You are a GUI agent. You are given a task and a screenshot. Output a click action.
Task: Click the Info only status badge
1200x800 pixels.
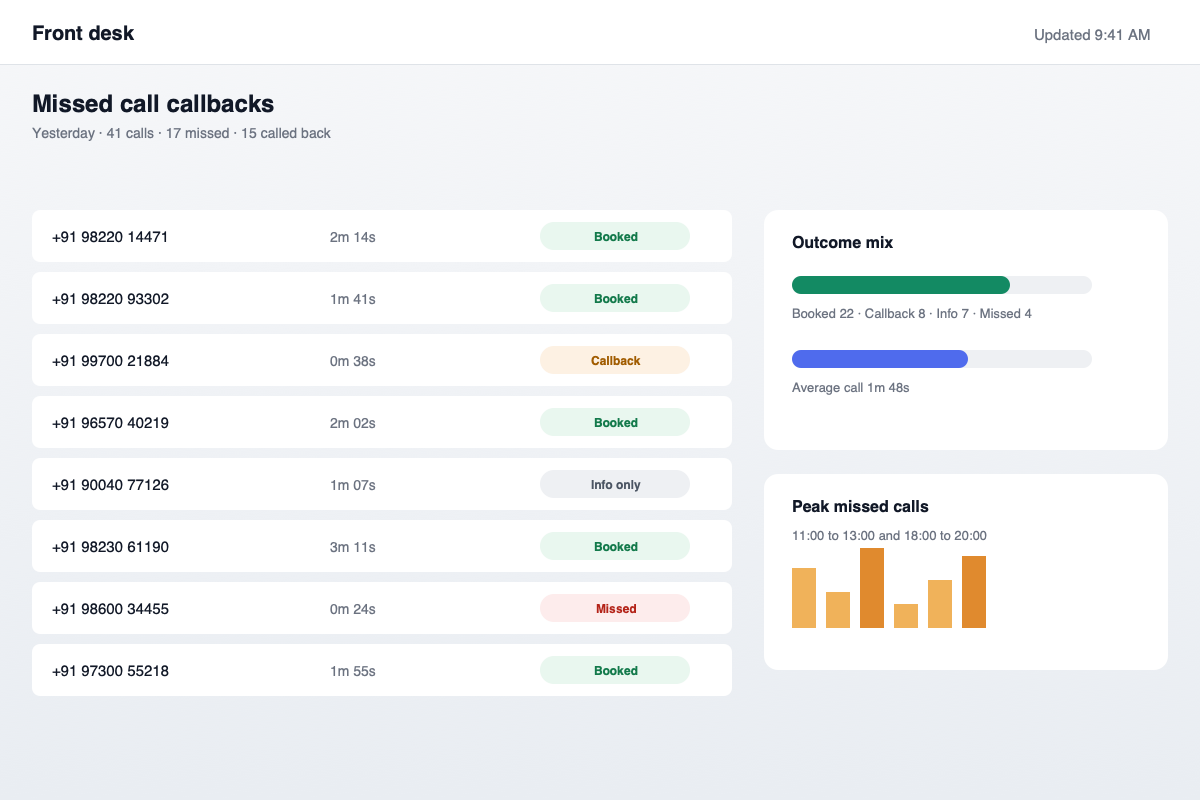[615, 484]
